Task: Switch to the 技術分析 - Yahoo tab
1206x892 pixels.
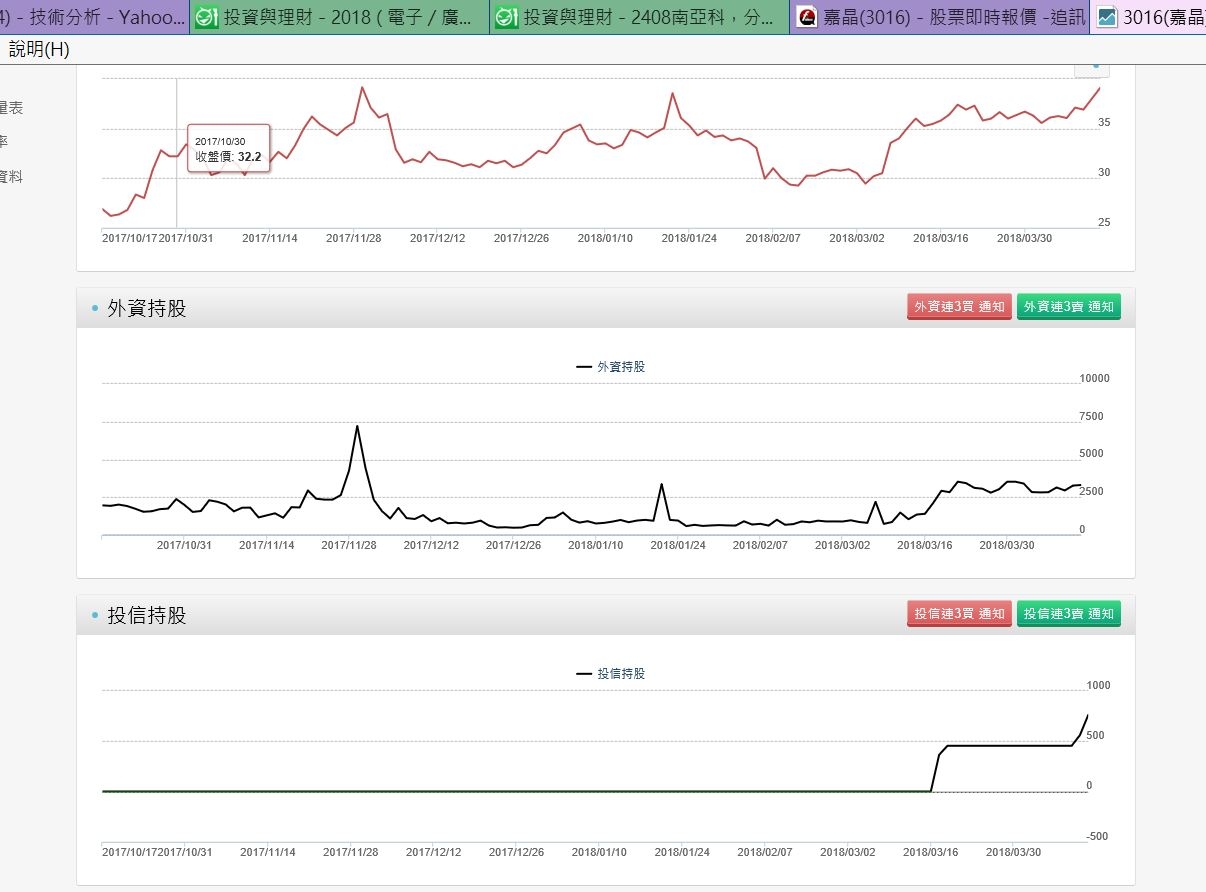Action: tap(94, 17)
